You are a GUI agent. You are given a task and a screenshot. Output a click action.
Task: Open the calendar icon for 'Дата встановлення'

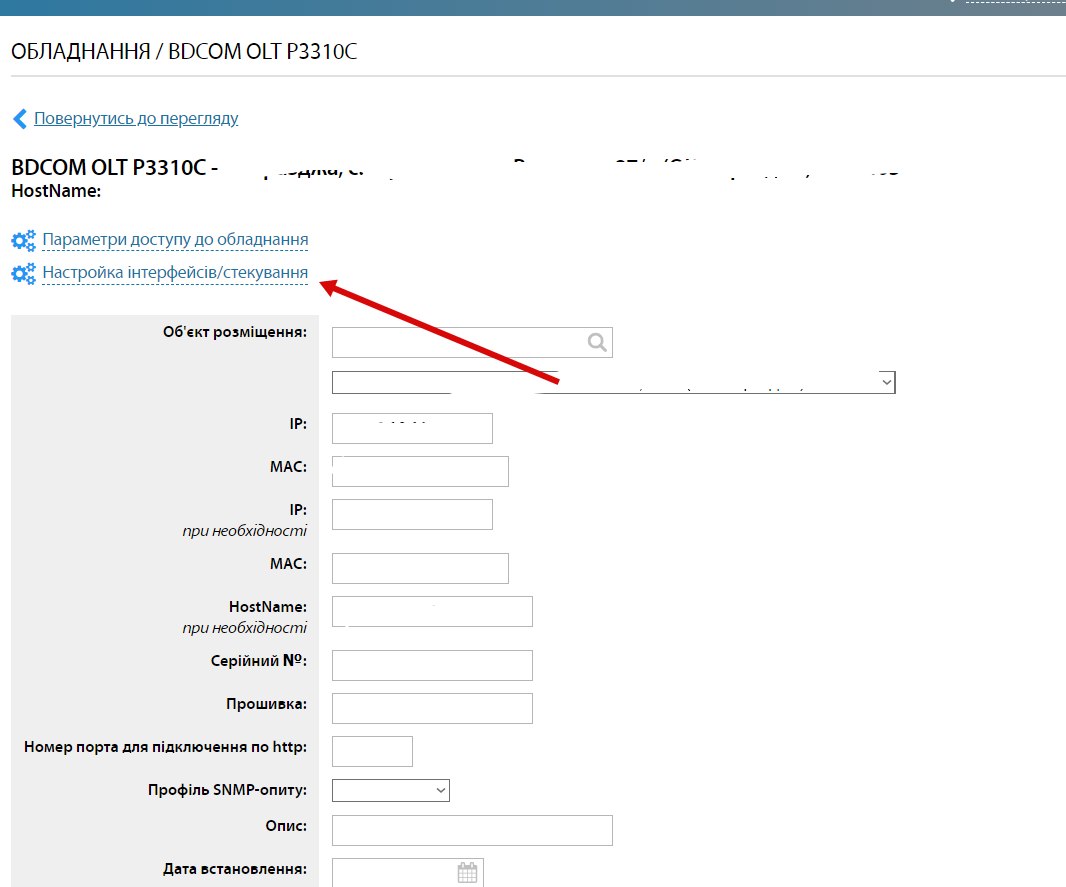pos(468,873)
